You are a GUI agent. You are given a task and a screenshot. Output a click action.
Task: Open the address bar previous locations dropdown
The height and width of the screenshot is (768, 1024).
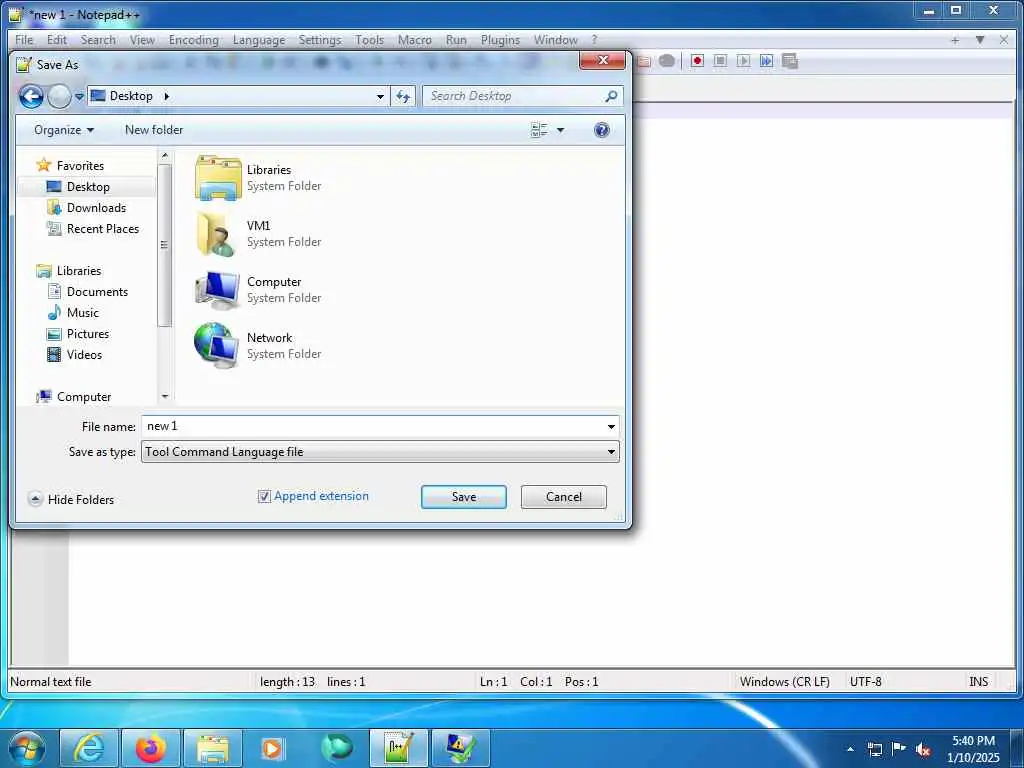[380, 97]
